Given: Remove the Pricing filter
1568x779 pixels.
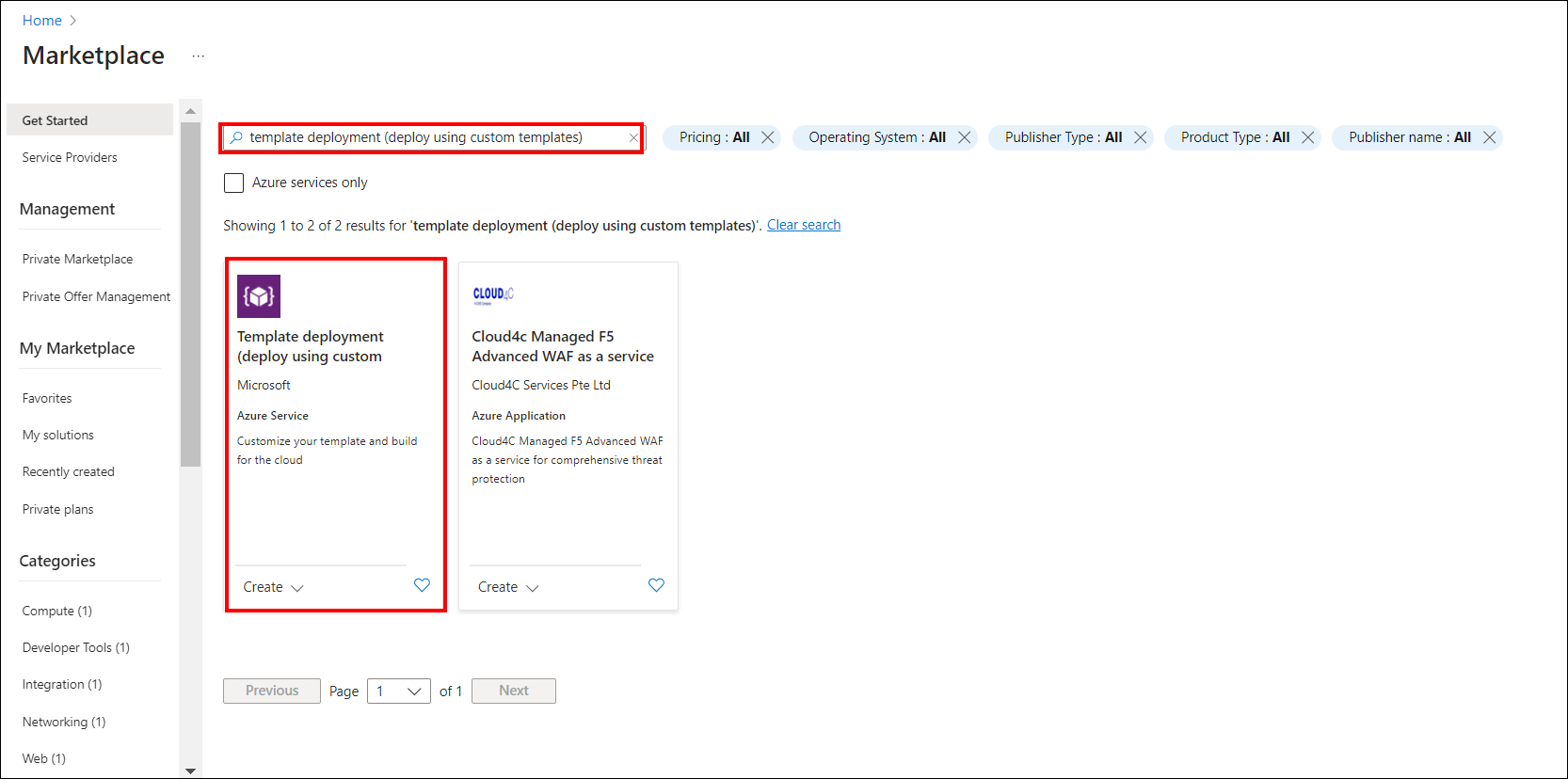Looking at the screenshot, I should pos(768,137).
